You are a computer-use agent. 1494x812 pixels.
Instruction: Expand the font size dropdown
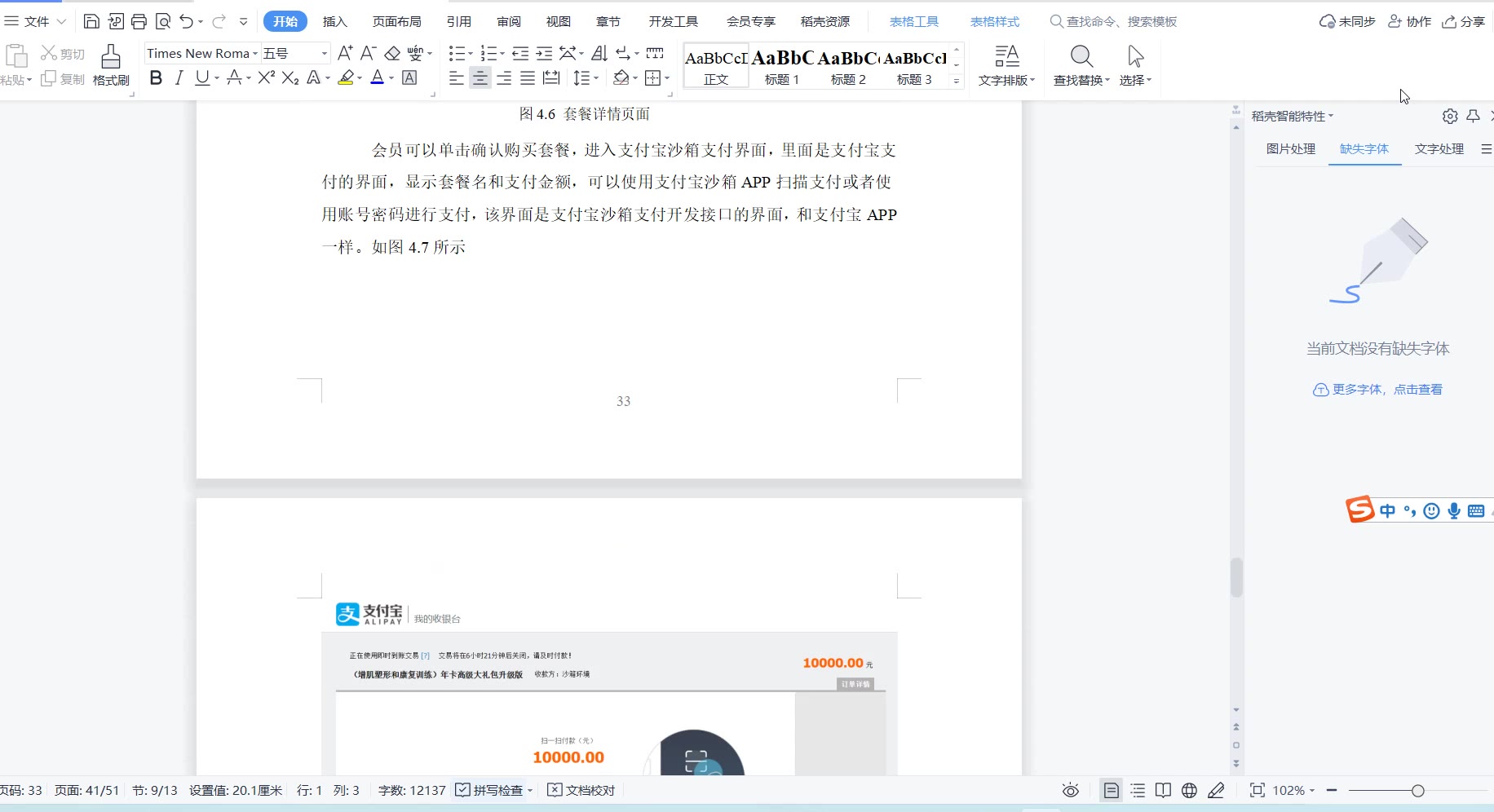point(324,54)
